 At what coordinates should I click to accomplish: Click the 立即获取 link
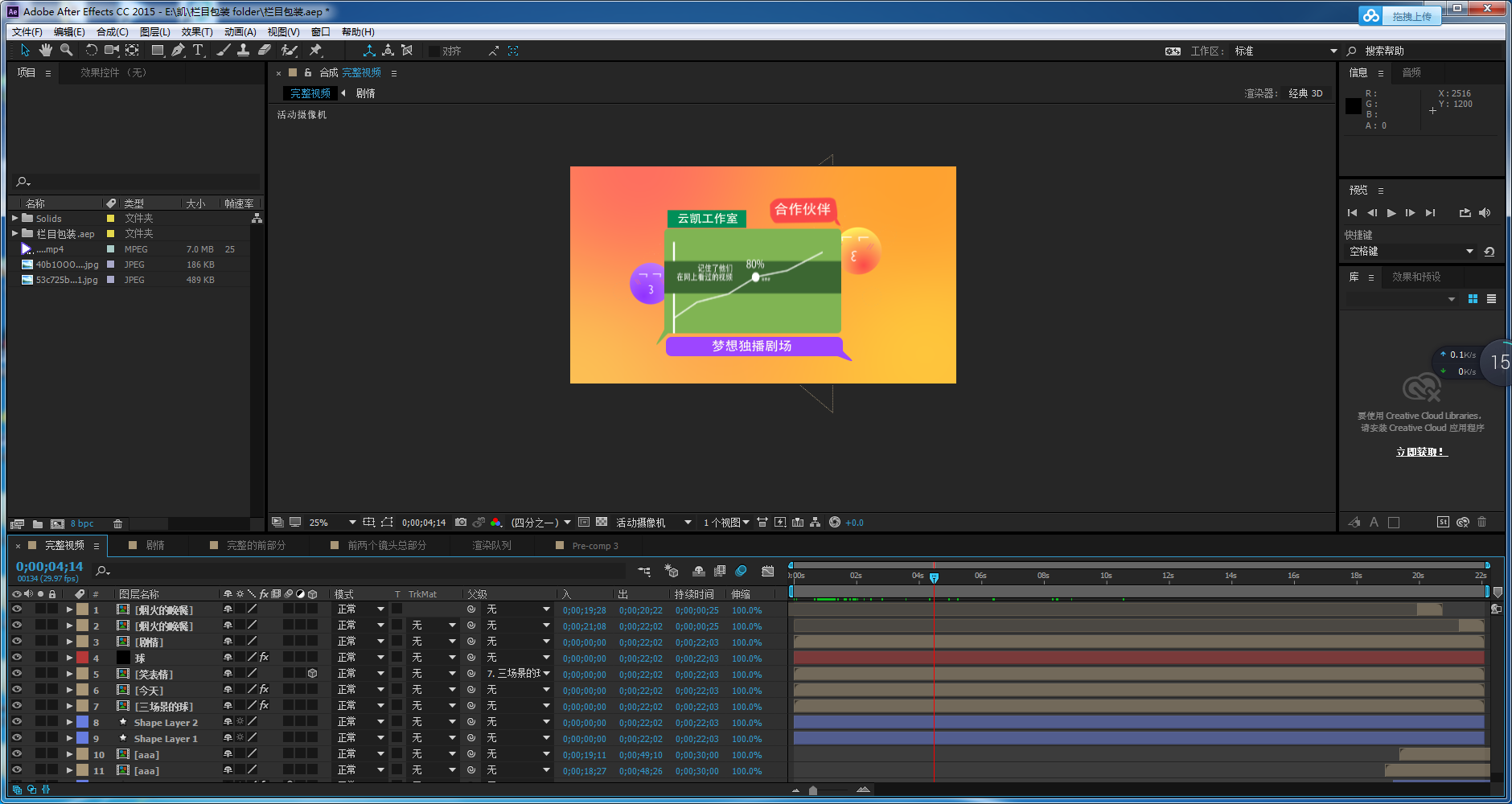(1421, 452)
